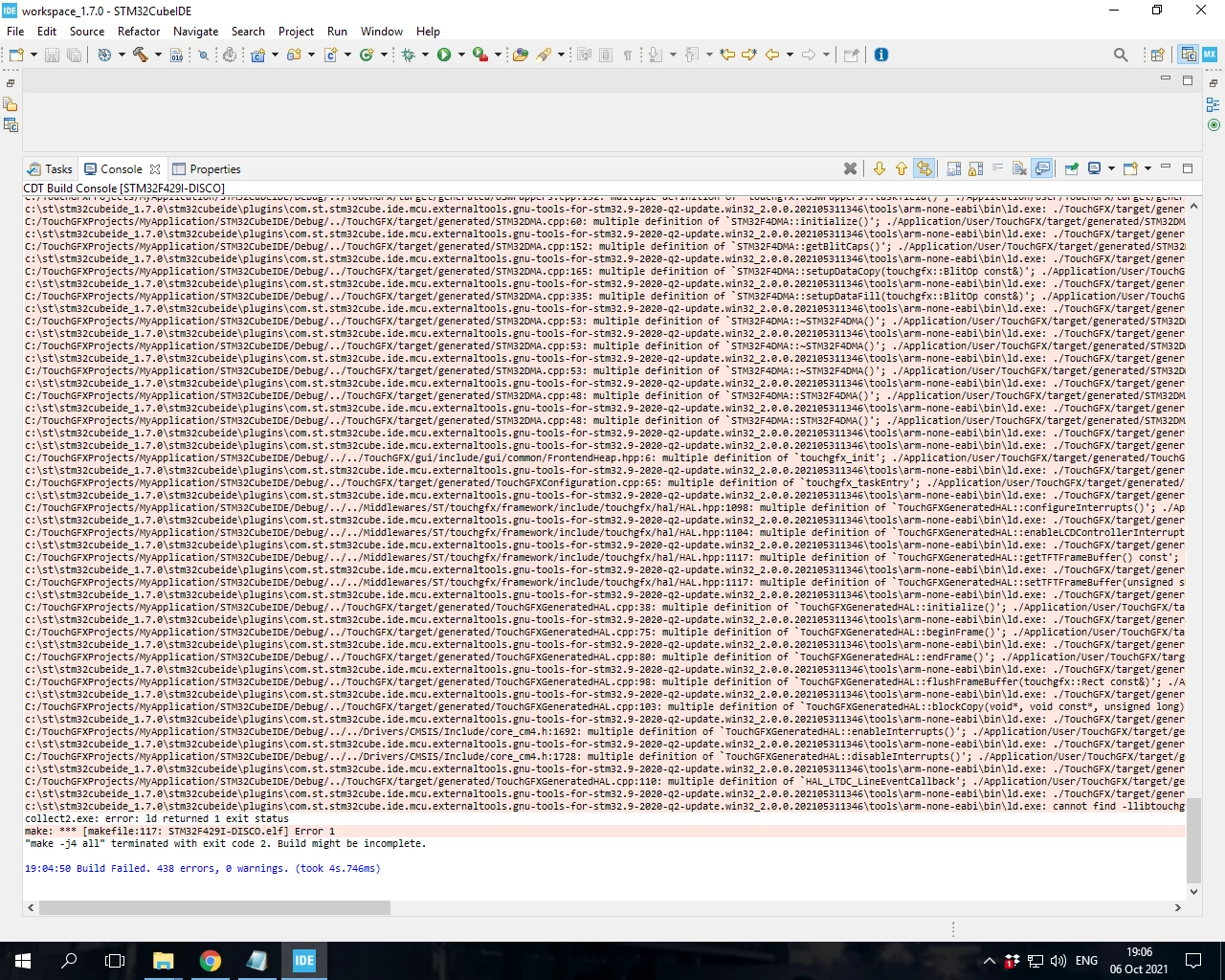Click the Previous Error up arrow icon
The image size is (1225, 980).
[x=902, y=168]
